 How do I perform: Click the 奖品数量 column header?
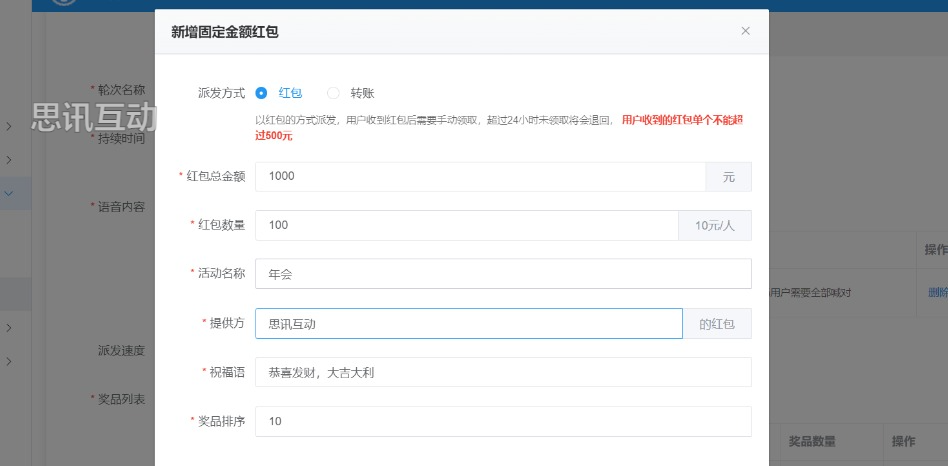coord(811,441)
